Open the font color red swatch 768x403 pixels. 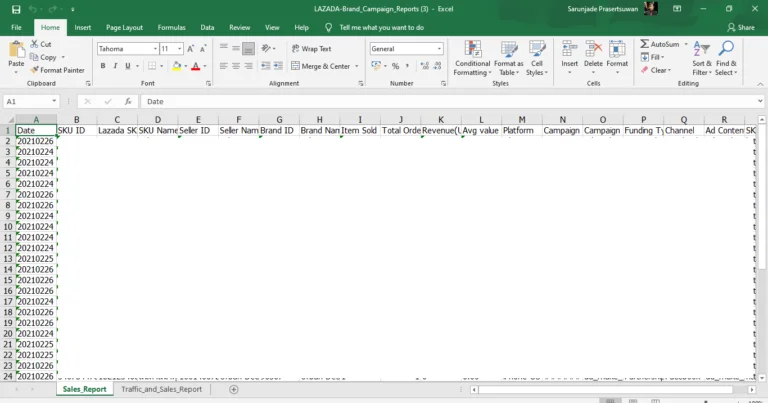pyautogui.click(x=196, y=66)
